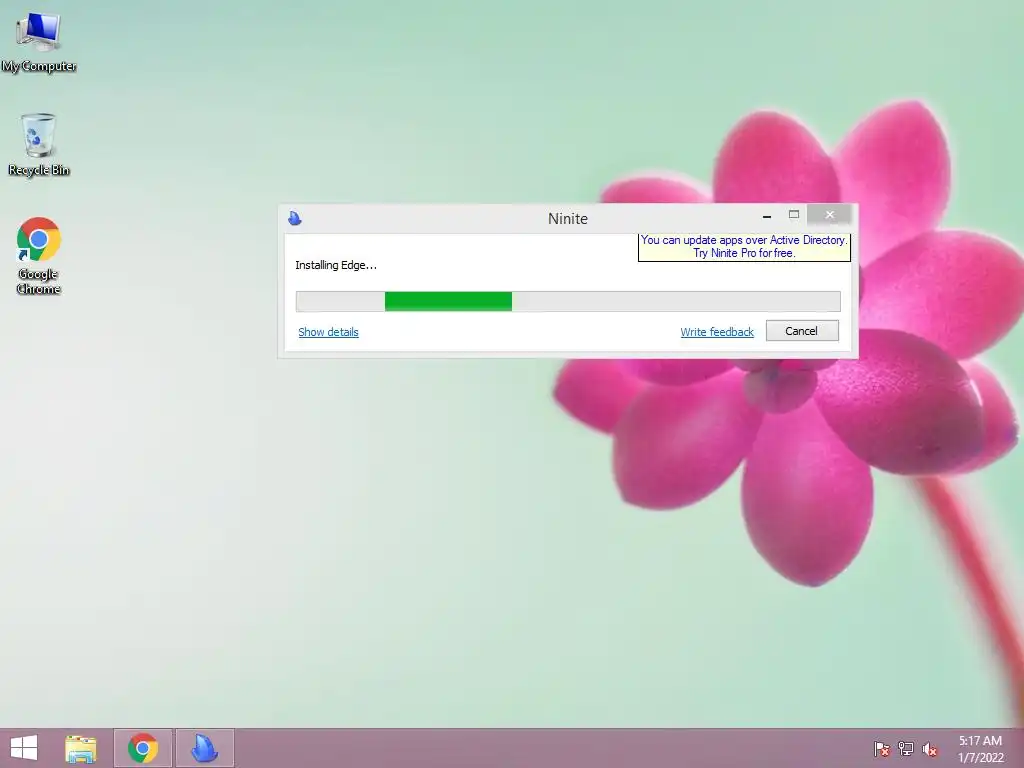The width and height of the screenshot is (1024, 768).
Task: Click the Ninite icon in the dialog title bar
Action: (x=295, y=218)
